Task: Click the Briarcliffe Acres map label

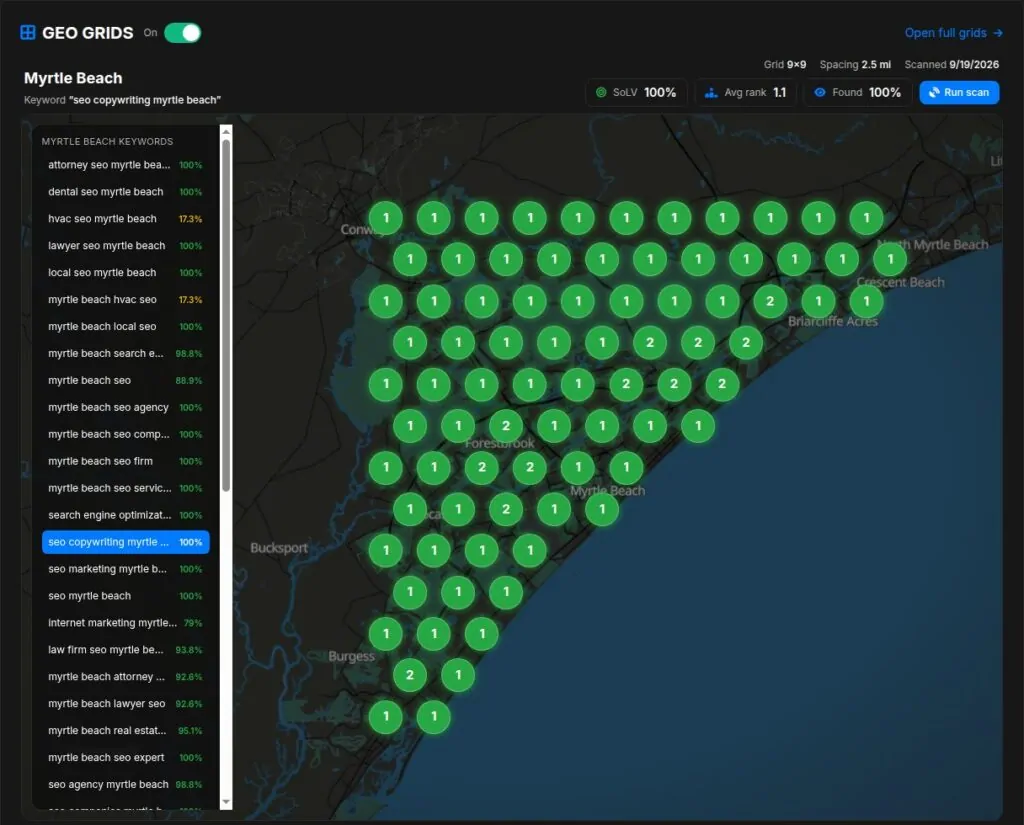Action: click(x=833, y=321)
